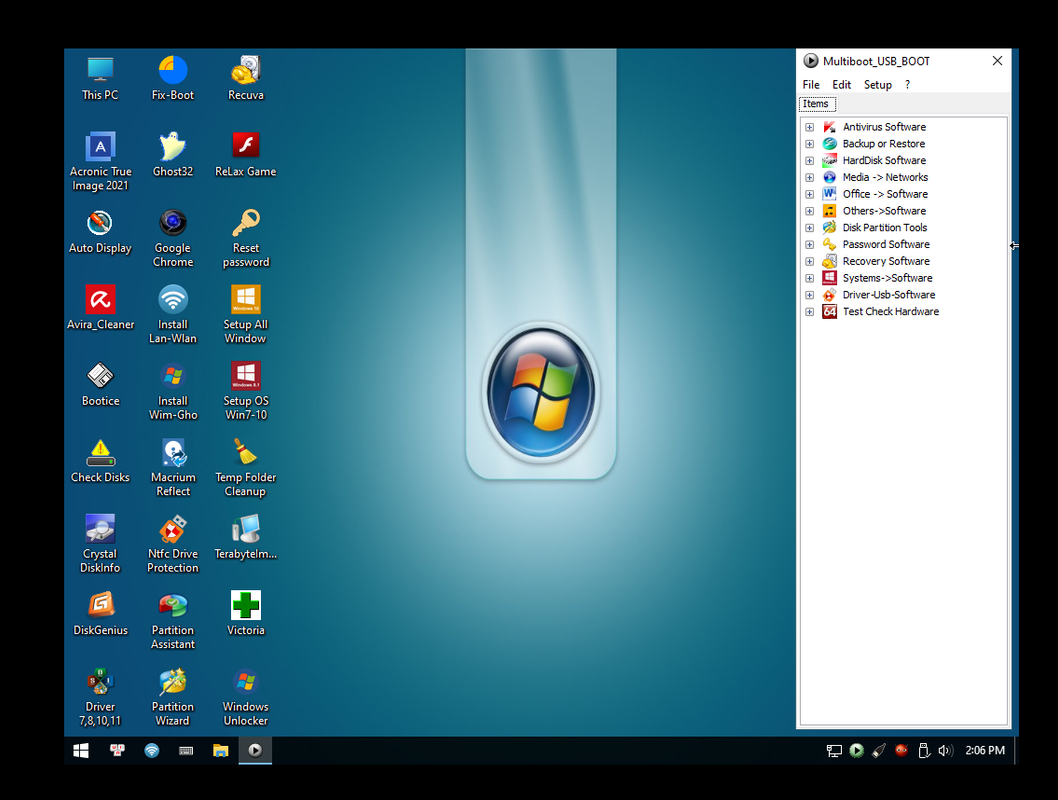
Task: Select Temp Folder Cleanup icon
Action: point(246,468)
